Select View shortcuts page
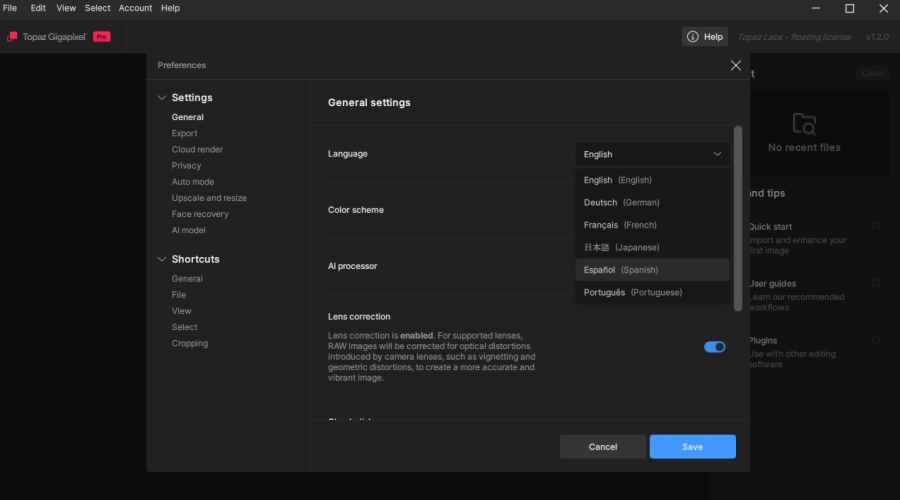This screenshot has height=500, width=900. tap(181, 311)
